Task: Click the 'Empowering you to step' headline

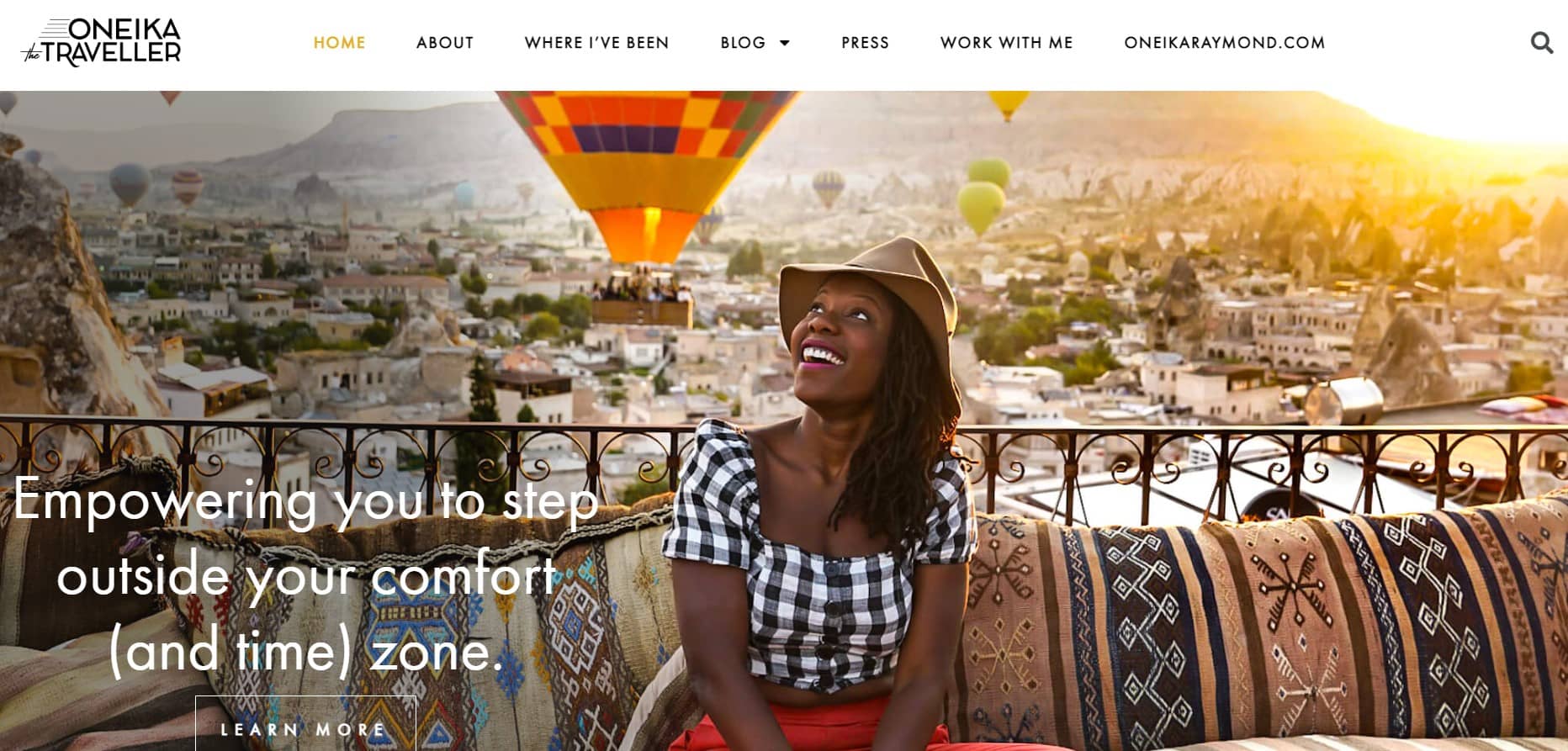Action: click(x=305, y=500)
